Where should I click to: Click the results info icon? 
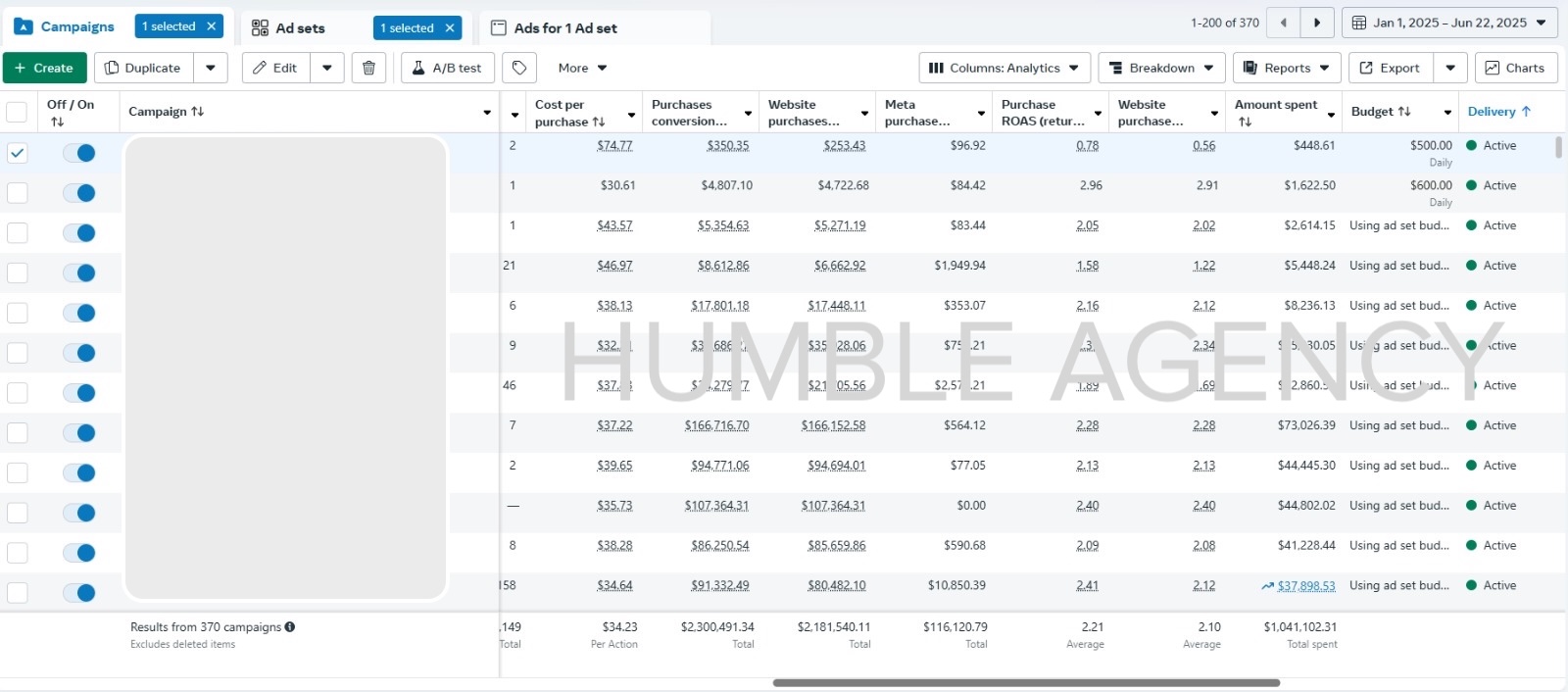[x=290, y=627]
